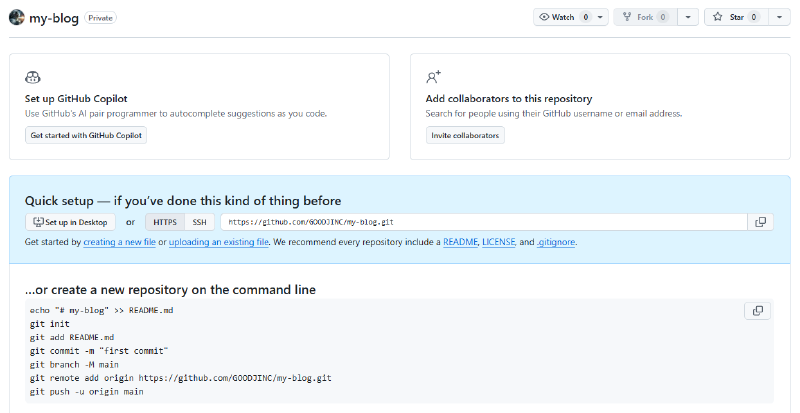Click the 'git branch -M main' line
Screen dimensions: 800x413
[74, 365]
